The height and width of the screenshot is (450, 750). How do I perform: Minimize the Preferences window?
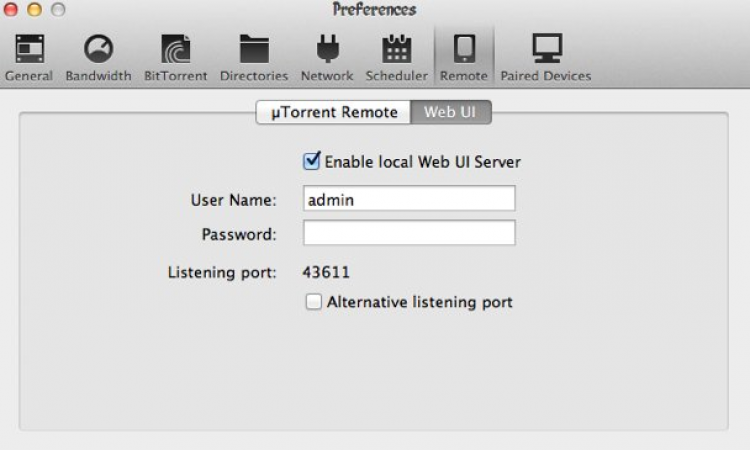tap(34, 9)
